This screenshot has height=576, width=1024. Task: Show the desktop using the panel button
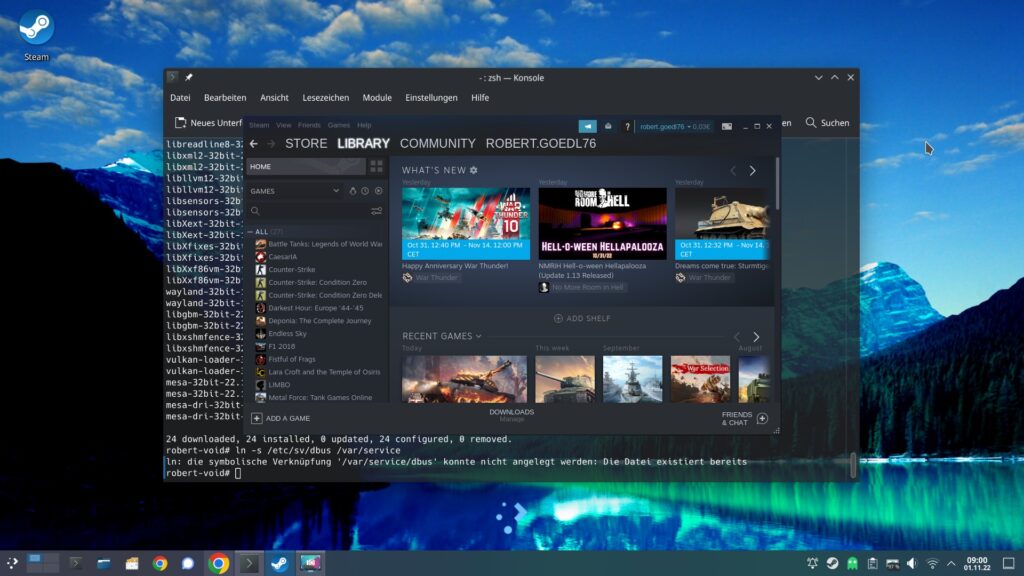click(1009, 563)
